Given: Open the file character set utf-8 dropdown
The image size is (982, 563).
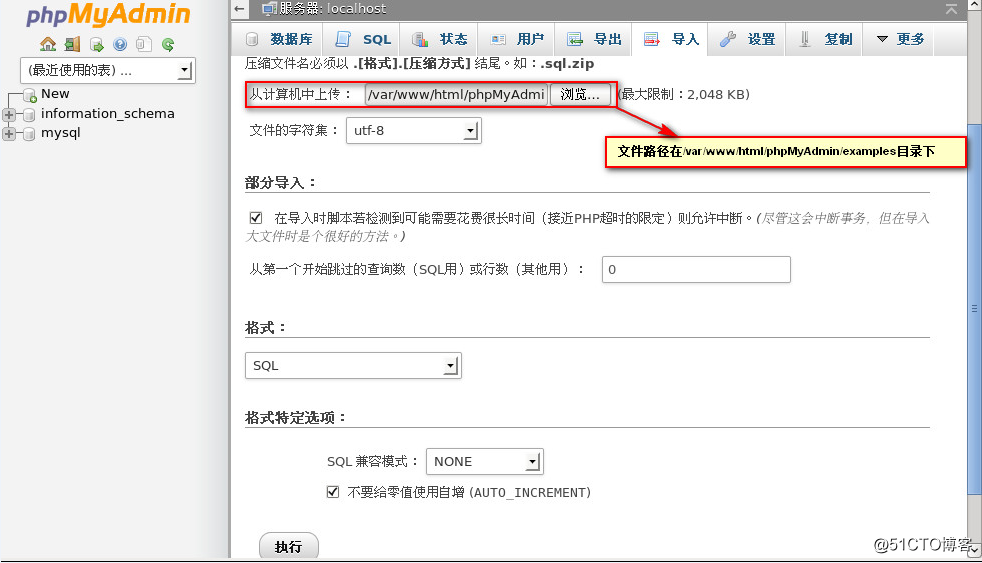Looking at the screenshot, I should pos(413,131).
